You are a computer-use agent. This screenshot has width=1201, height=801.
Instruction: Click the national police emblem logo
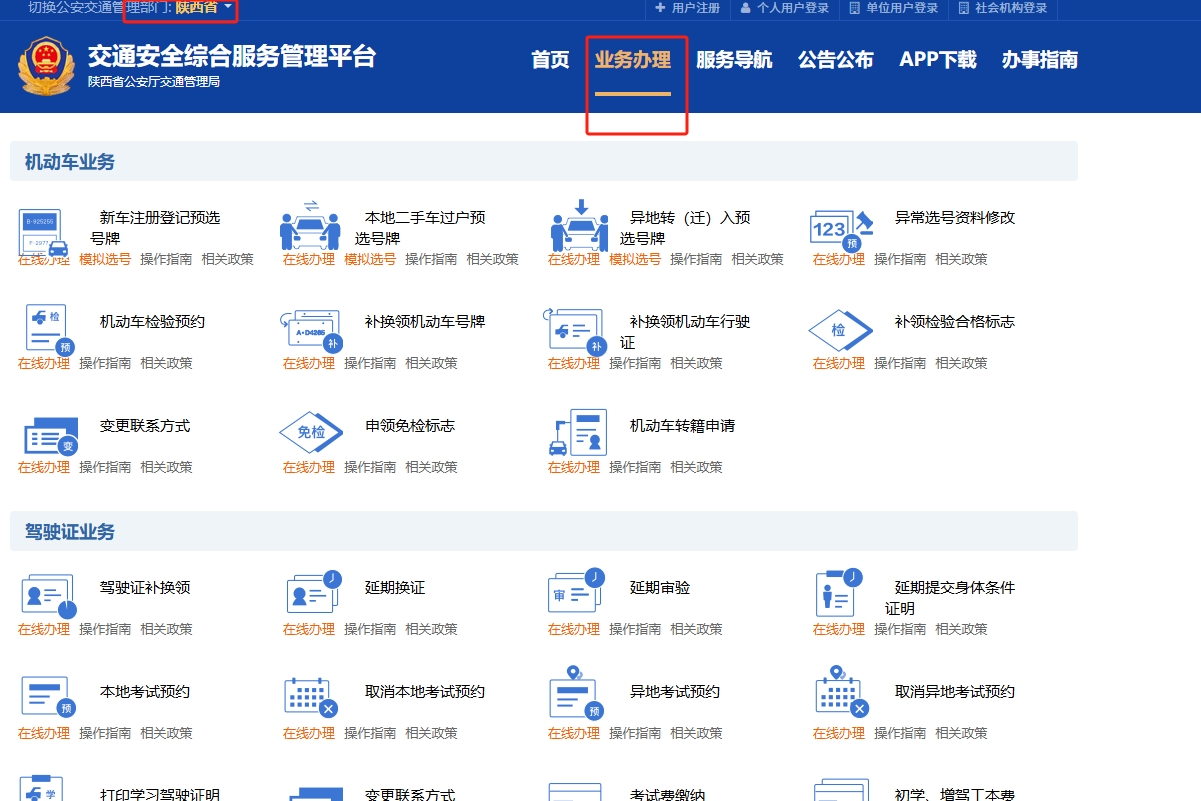pyautogui.click(x=46, y=66)
